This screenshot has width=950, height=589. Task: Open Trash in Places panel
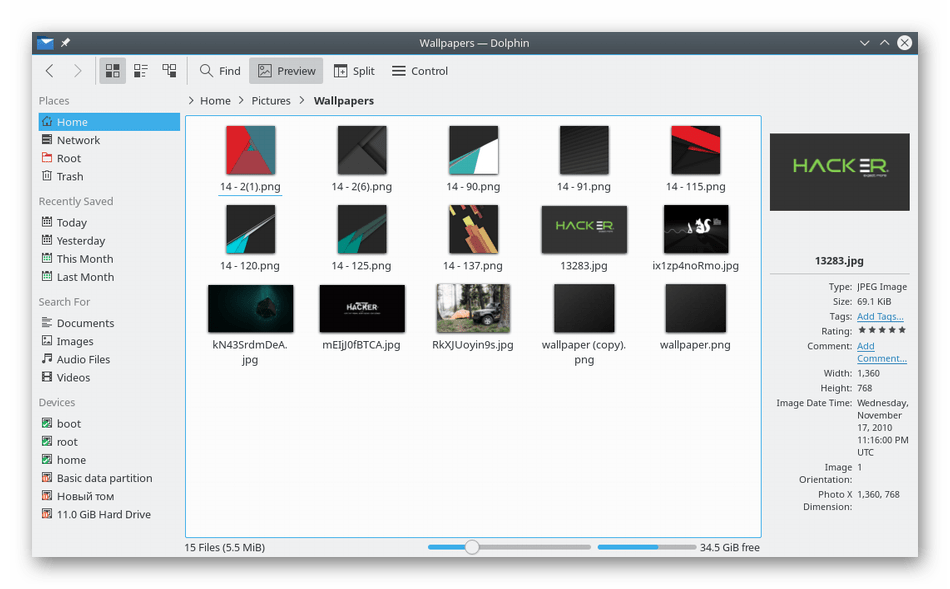(109, 176)
